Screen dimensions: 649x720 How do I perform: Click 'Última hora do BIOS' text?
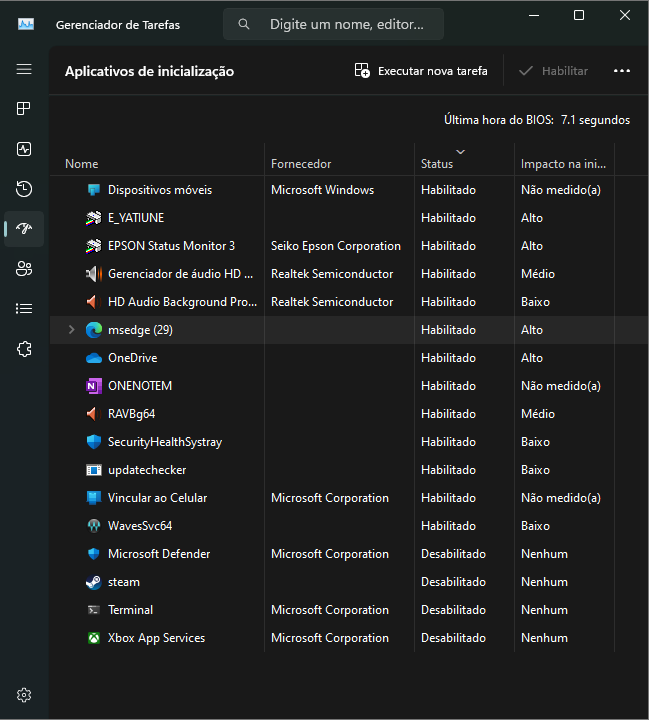pyautogui.click(x=499, y=120)
